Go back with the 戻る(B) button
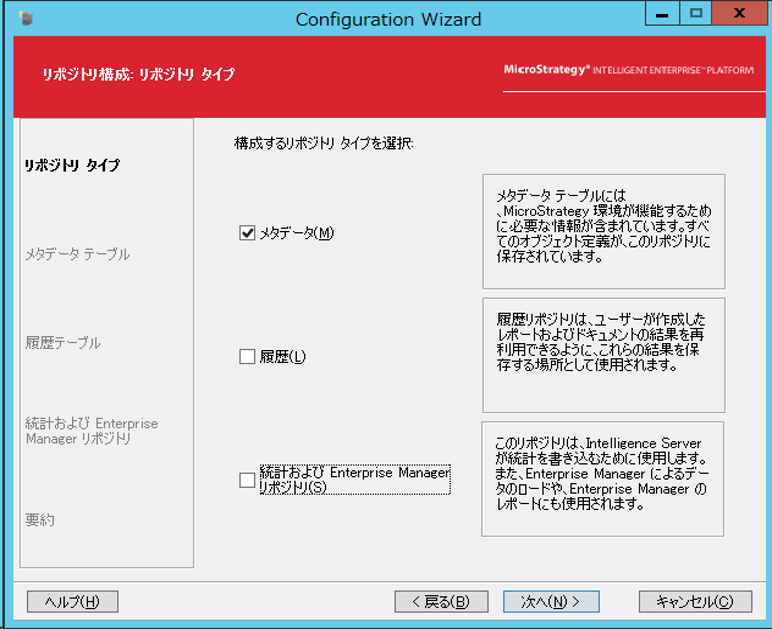The width and height of the screenshot is (772, 629). [441, 601]
